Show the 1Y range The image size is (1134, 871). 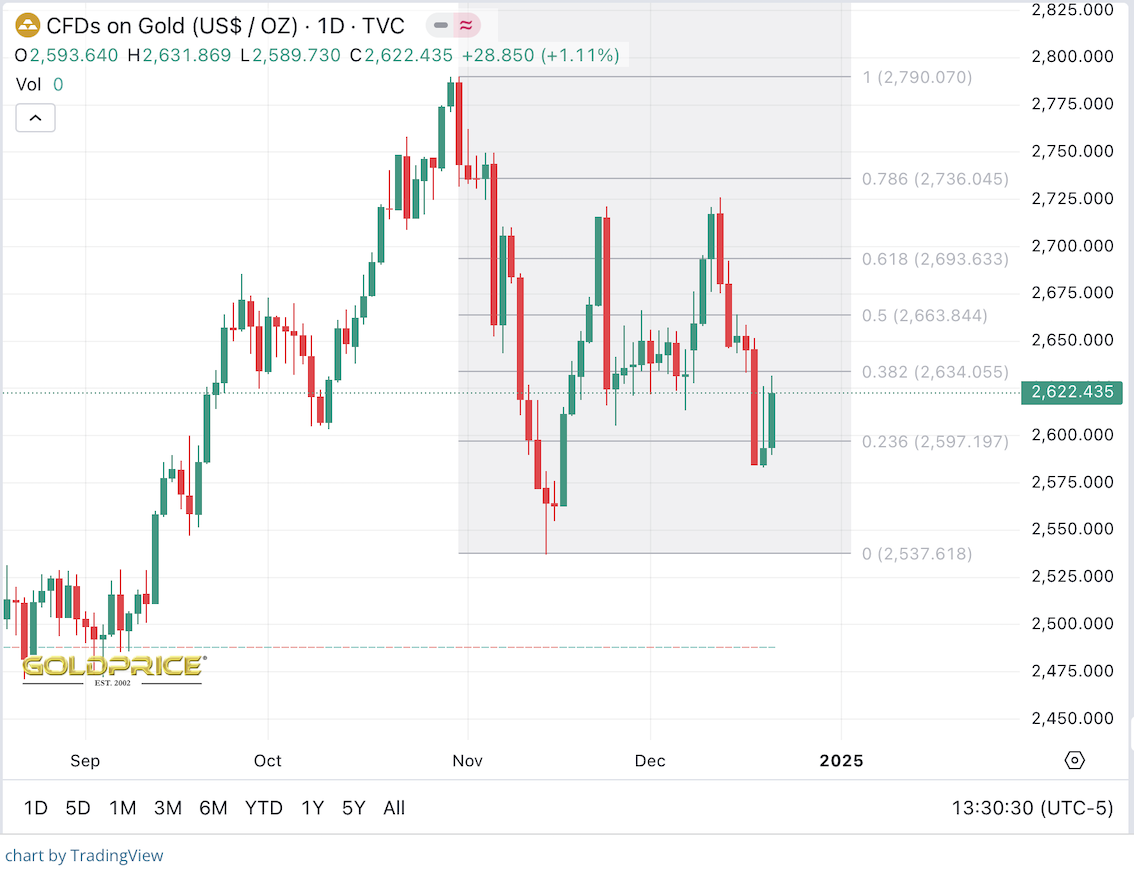point(312,808)
